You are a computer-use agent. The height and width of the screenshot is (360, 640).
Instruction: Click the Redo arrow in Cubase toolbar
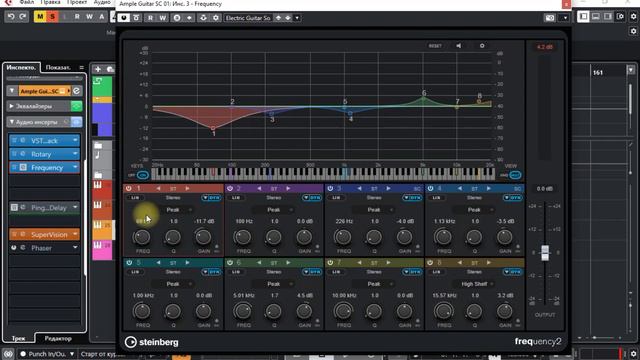23,17
